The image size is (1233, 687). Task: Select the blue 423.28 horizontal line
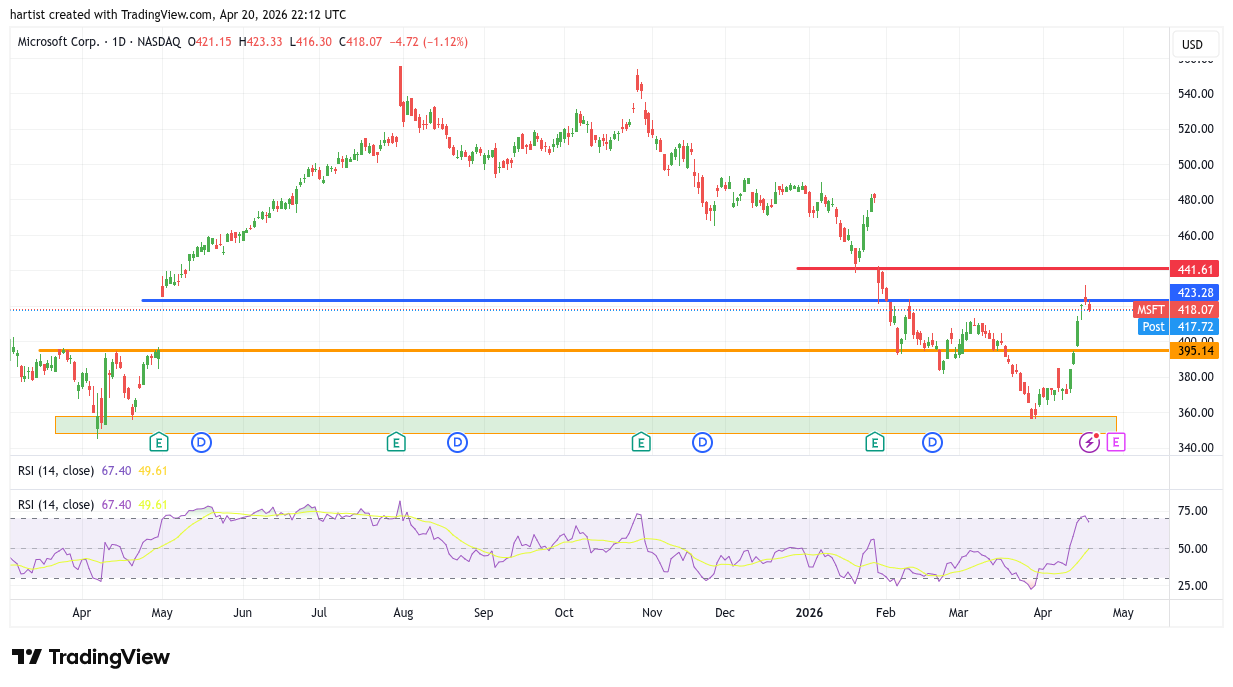(600, 300)
